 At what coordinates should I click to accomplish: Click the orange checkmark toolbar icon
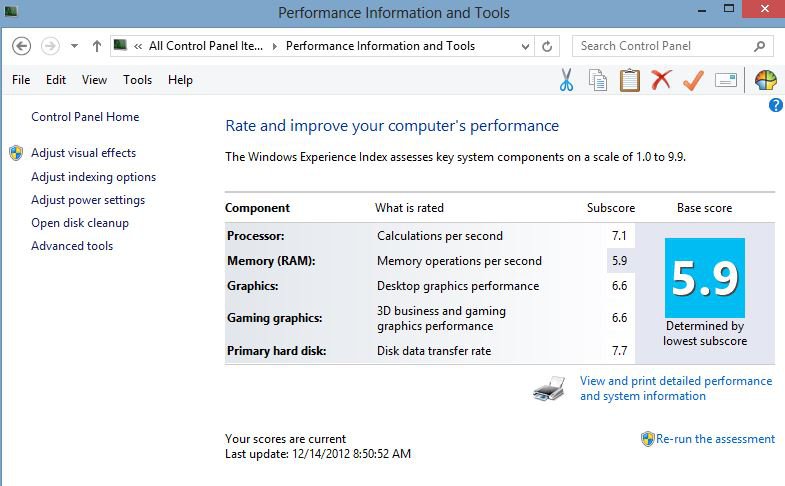[x=693, y=81]
